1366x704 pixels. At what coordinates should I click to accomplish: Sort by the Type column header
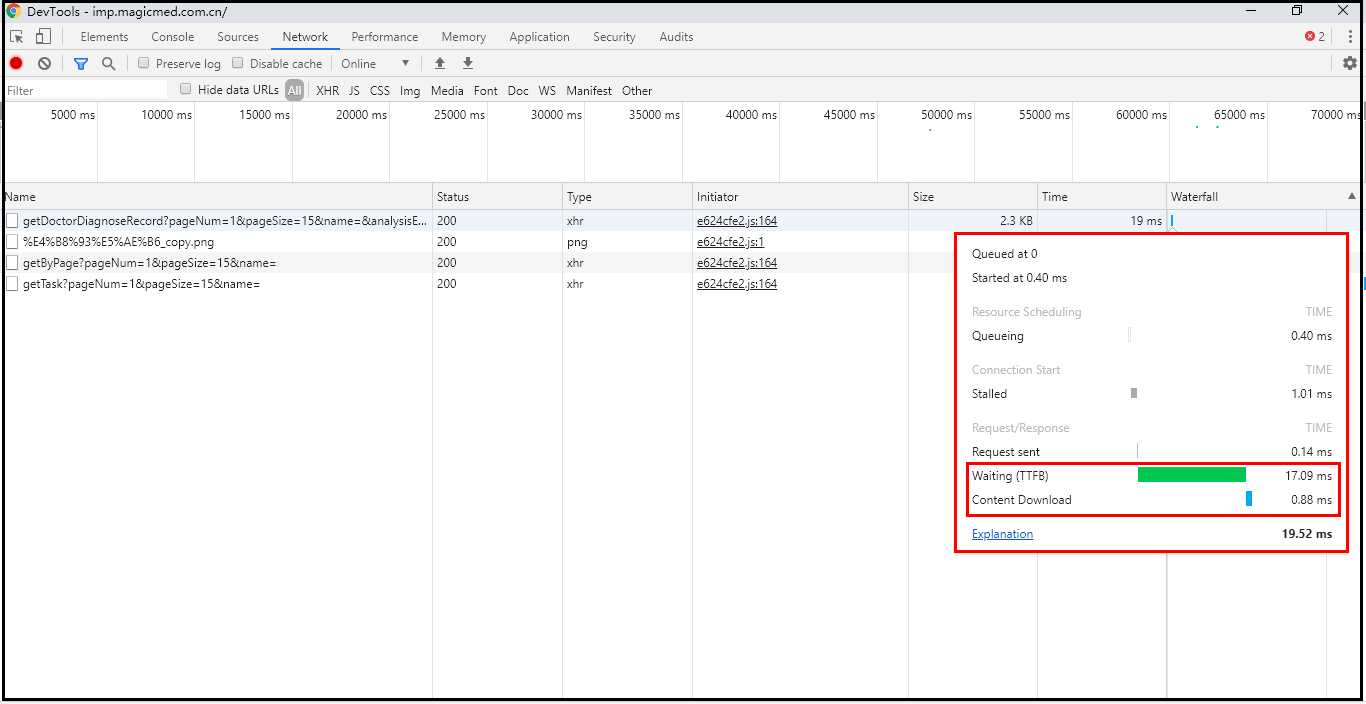pyautogui.click(x=627, y=197)
